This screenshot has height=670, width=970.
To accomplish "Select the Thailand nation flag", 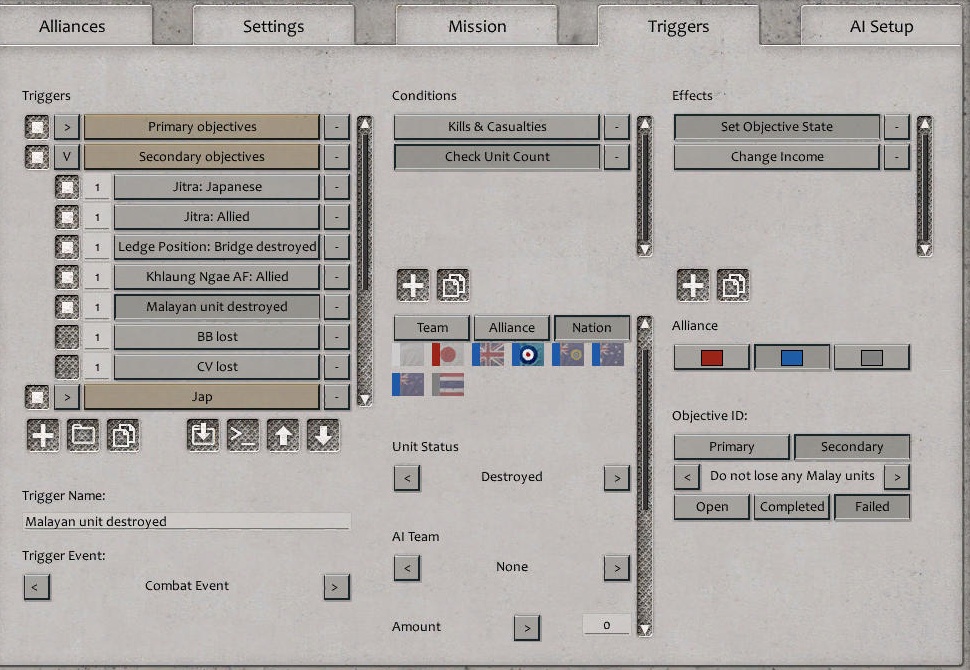I will point(448,384).
